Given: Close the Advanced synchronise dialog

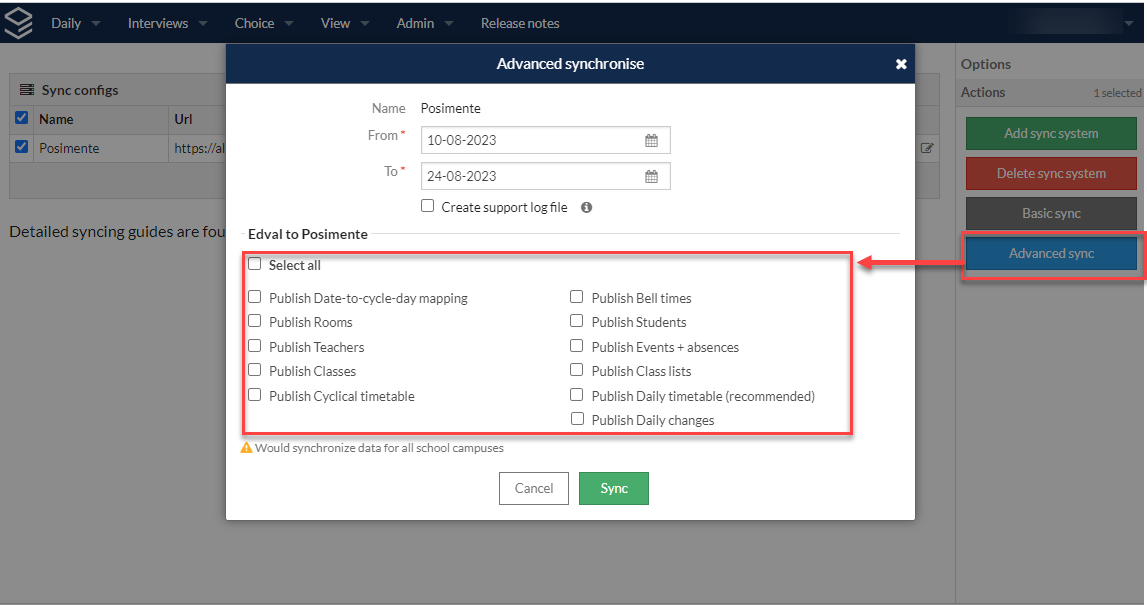Looking at the screenshot, I should [x=901, y=64].
